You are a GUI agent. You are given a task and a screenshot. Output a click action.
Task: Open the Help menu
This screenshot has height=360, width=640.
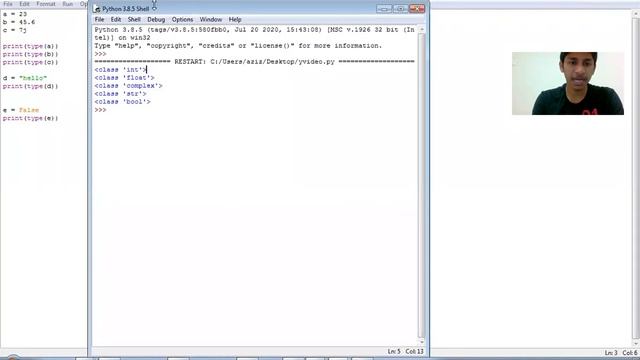coord(235,20)
